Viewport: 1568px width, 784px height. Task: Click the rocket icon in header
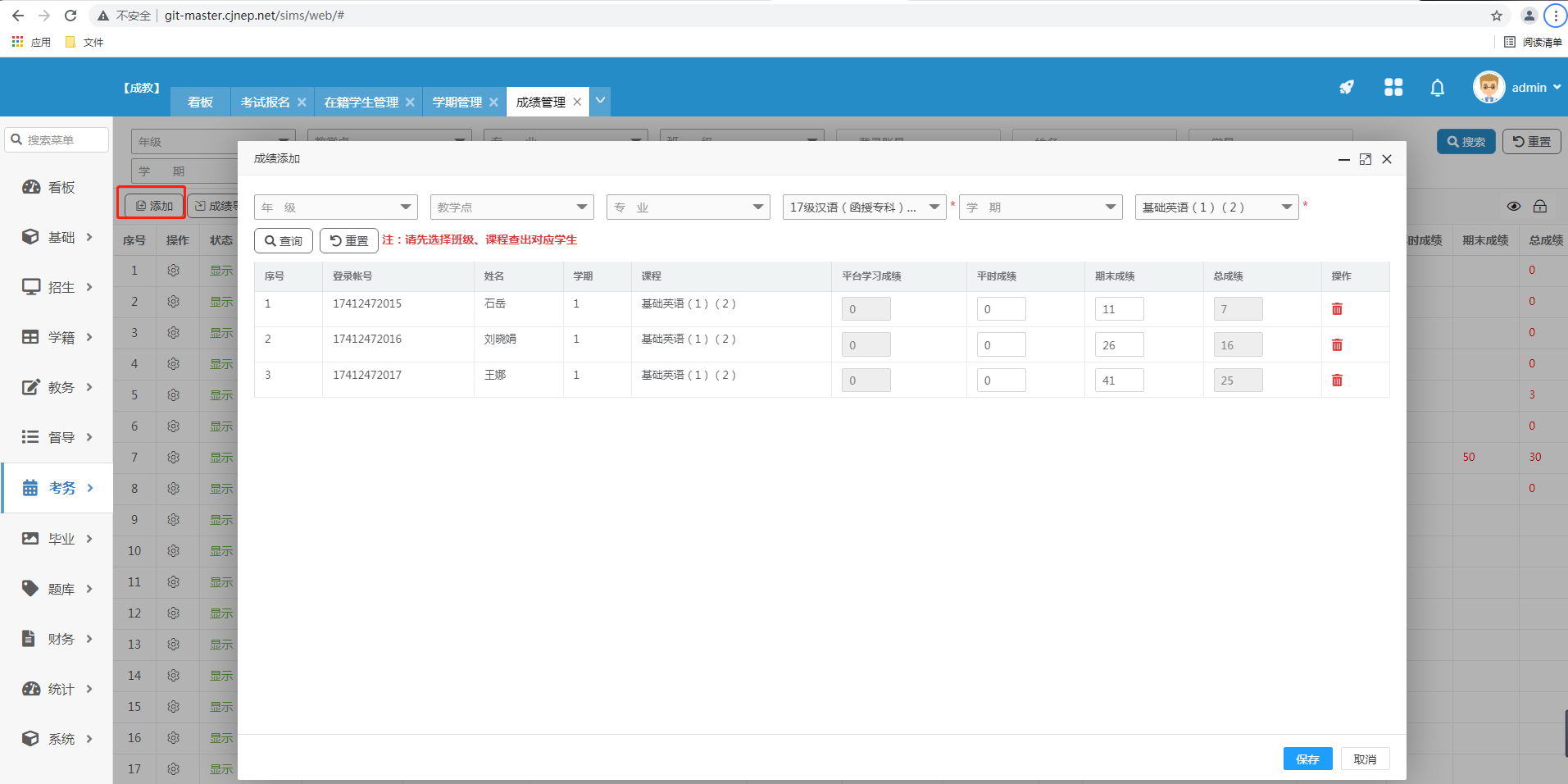1347,88
